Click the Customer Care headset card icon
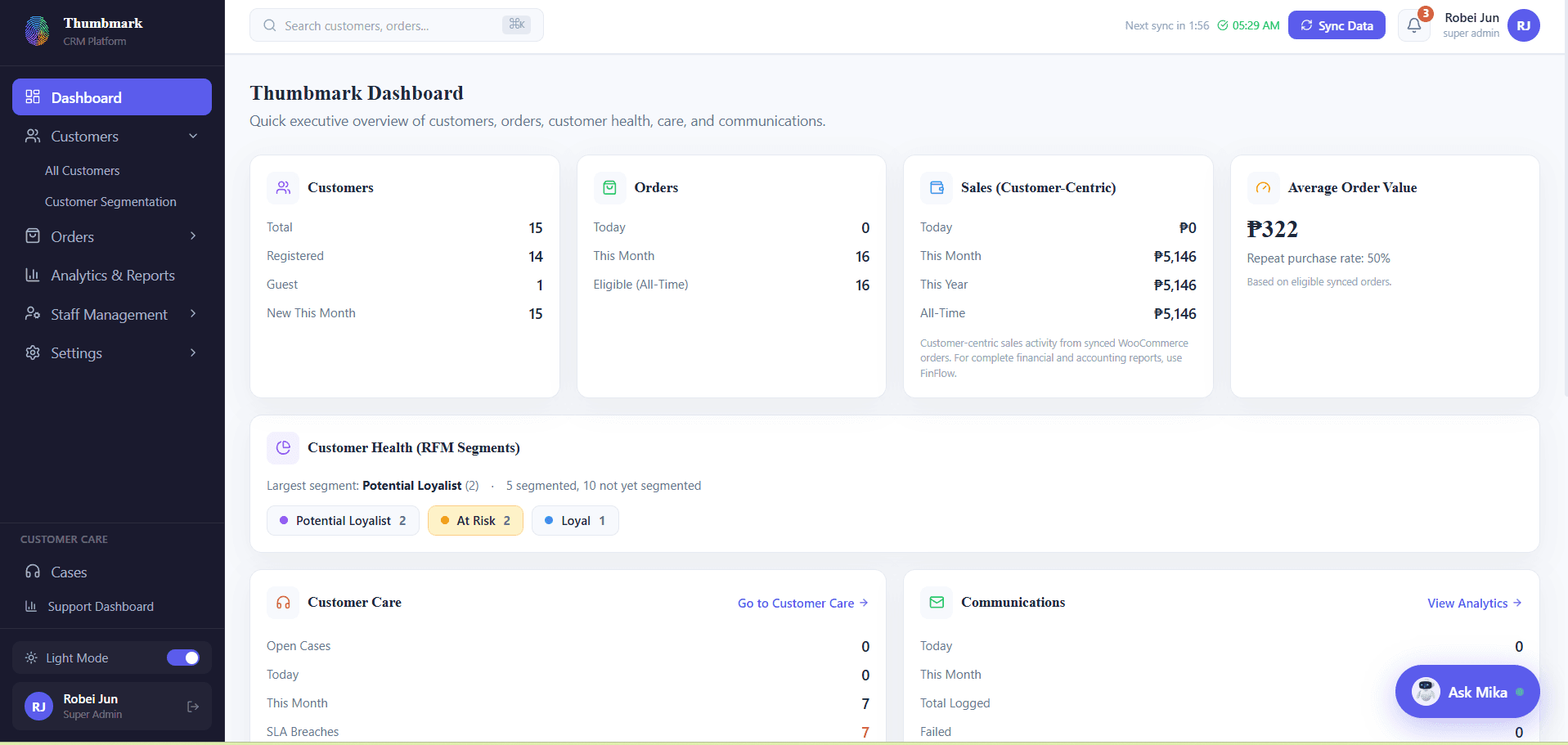The width and height of the screenshot is (1568, 745). tap(283, 602)
